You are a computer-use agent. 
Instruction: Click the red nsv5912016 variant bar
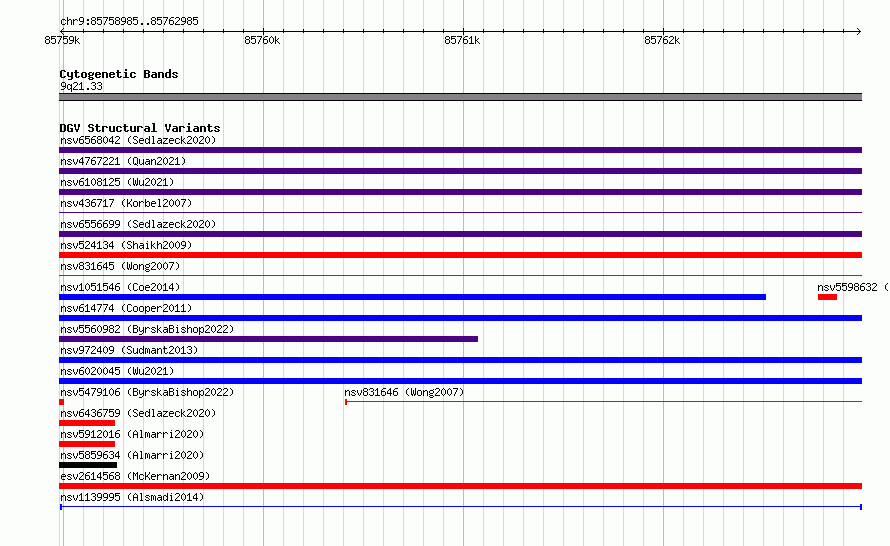(87, 444)
